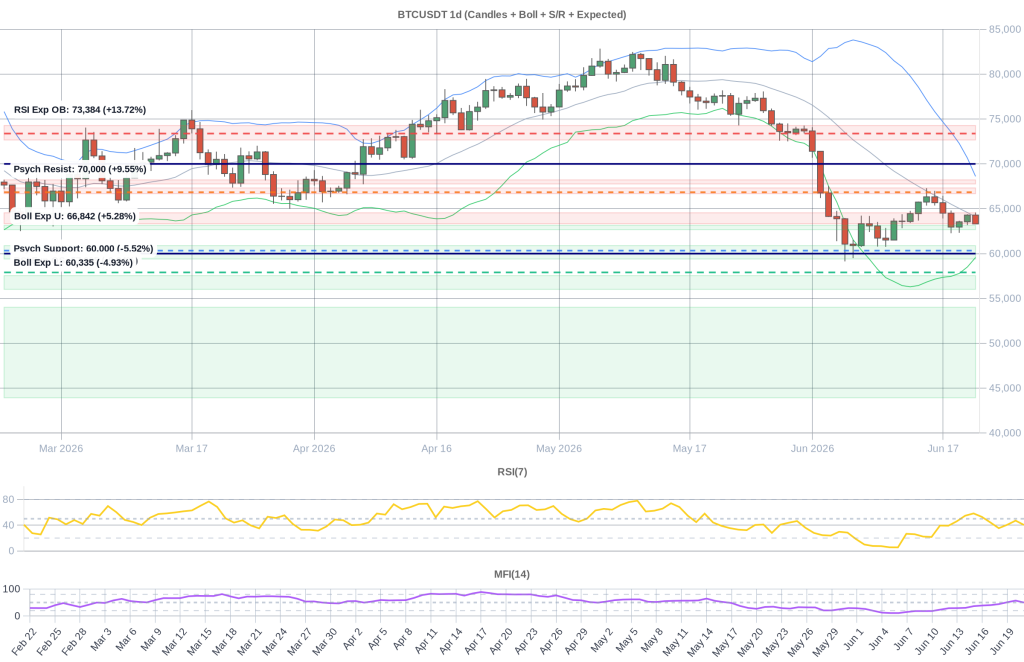Click the 'Apr 20' bottom date label

tap(498, 642)
